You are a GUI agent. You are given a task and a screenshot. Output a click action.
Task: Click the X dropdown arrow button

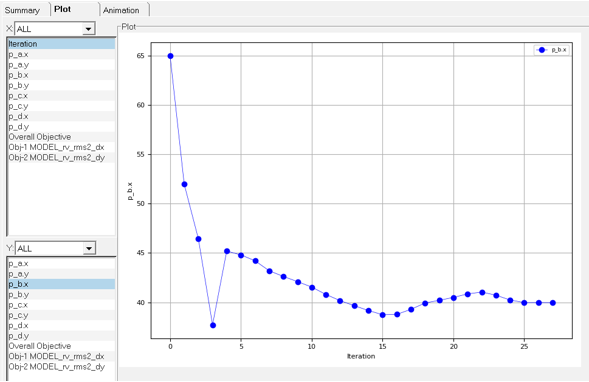(88, 29)
